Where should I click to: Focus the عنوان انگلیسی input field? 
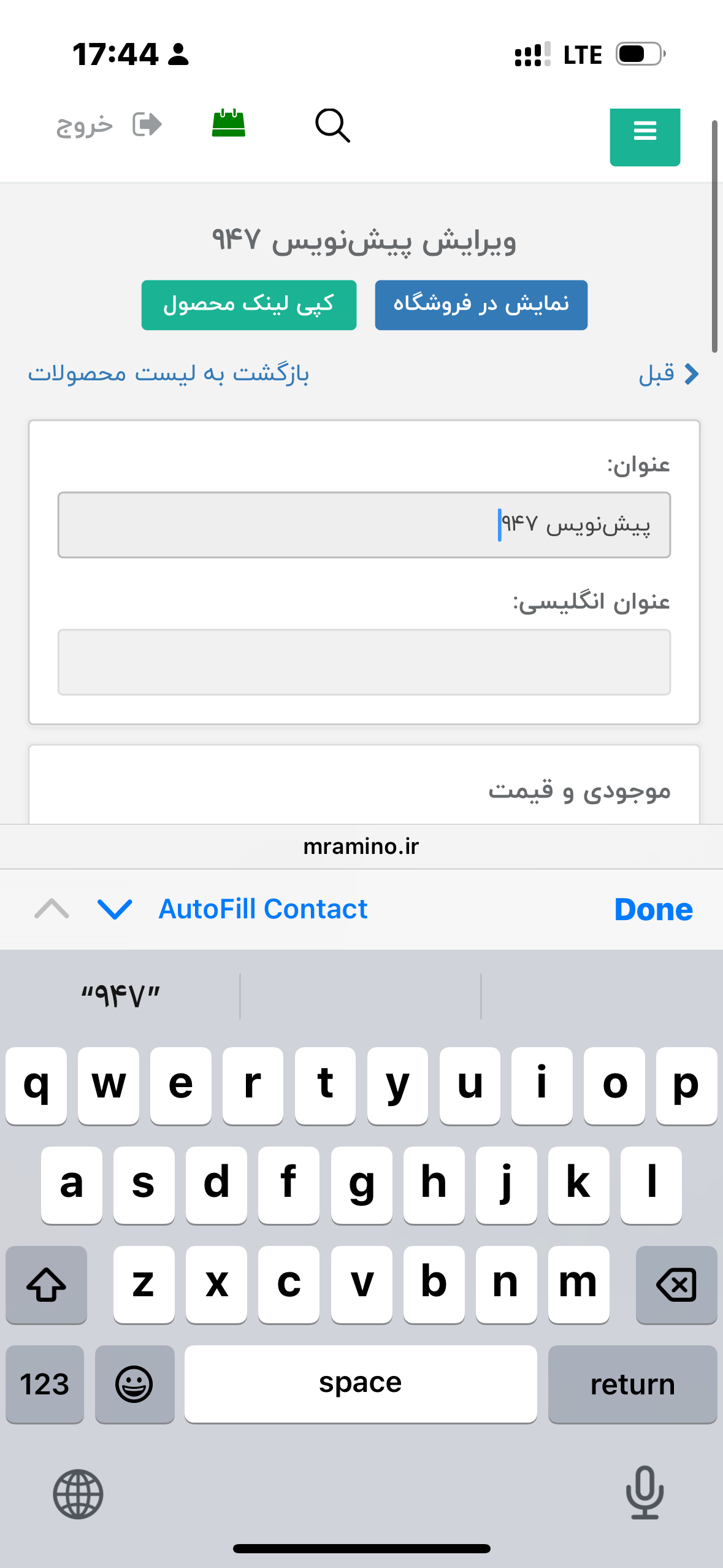pyautogui.click(x=364, y=662)
